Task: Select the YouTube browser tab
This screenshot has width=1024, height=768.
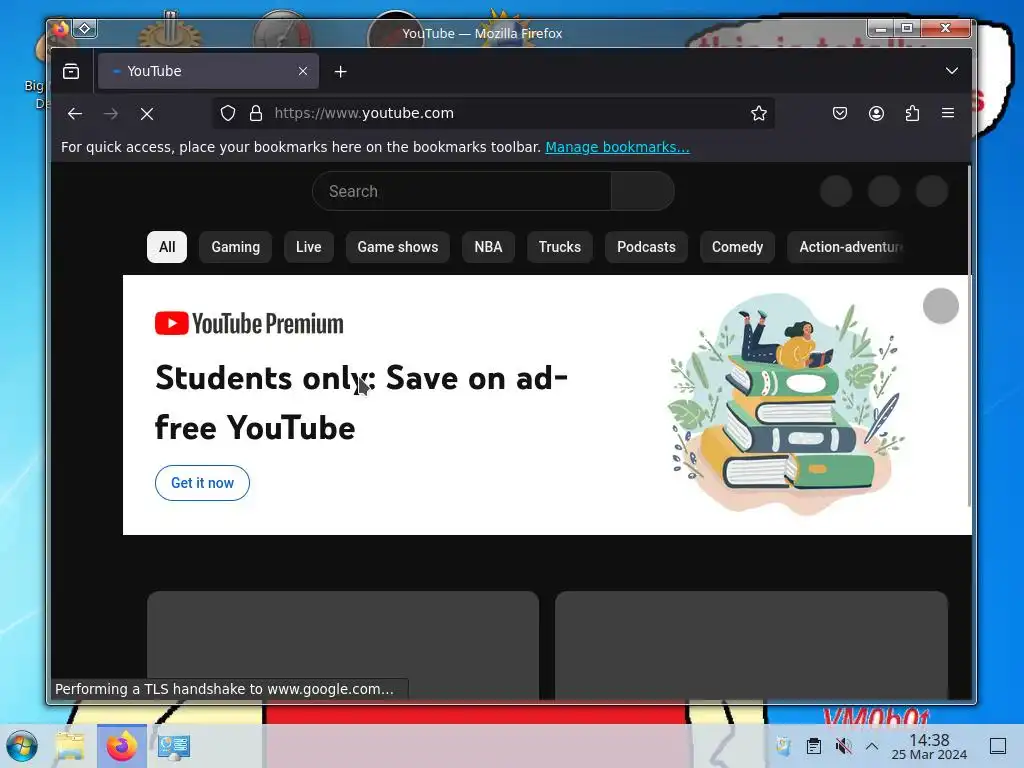Action: [208, 71]
